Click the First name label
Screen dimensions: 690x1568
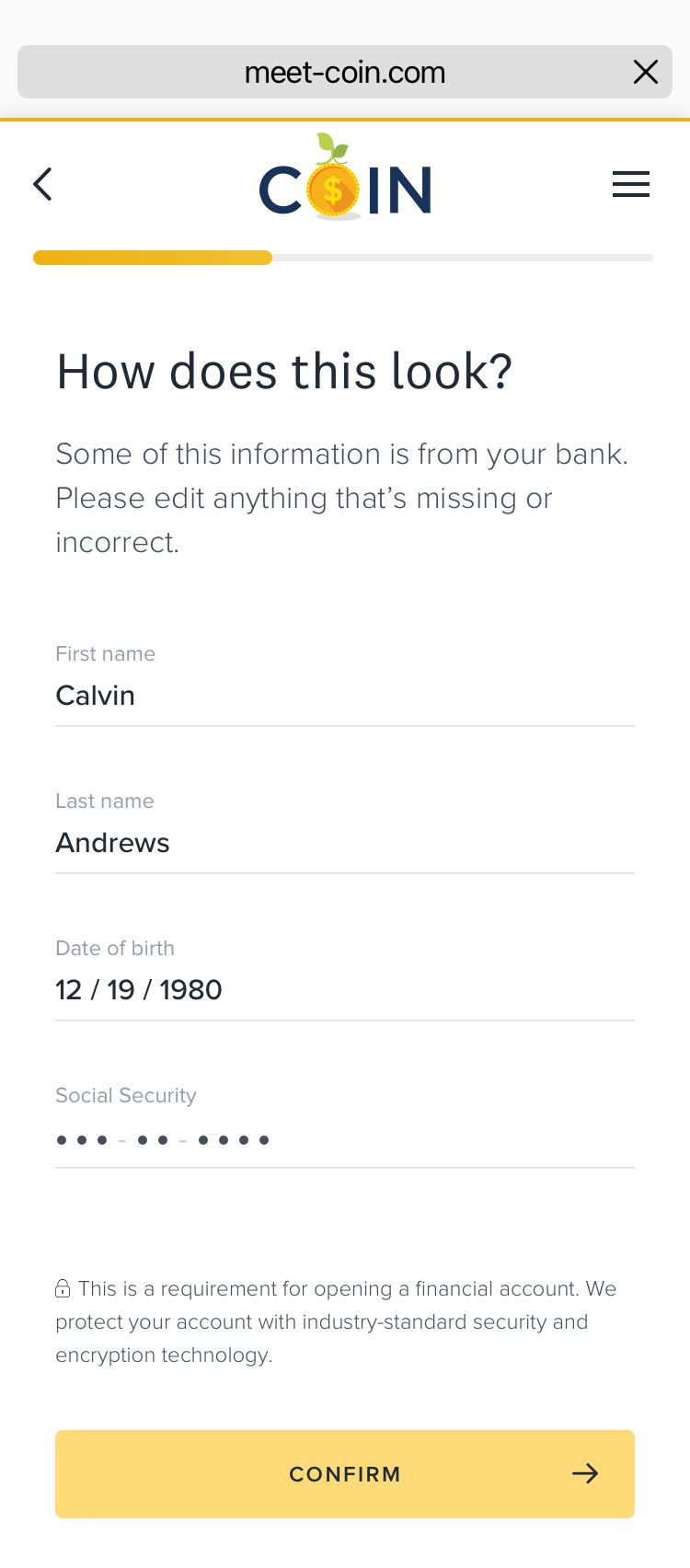105,653
